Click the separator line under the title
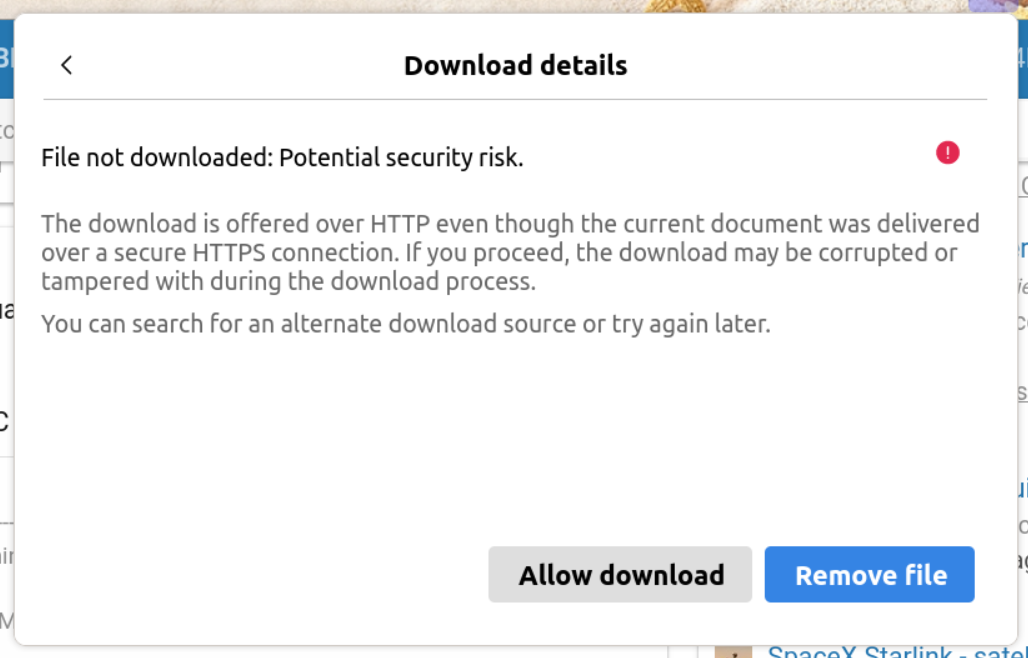The height and width of the screenshot is (658, 1028). 515,99
